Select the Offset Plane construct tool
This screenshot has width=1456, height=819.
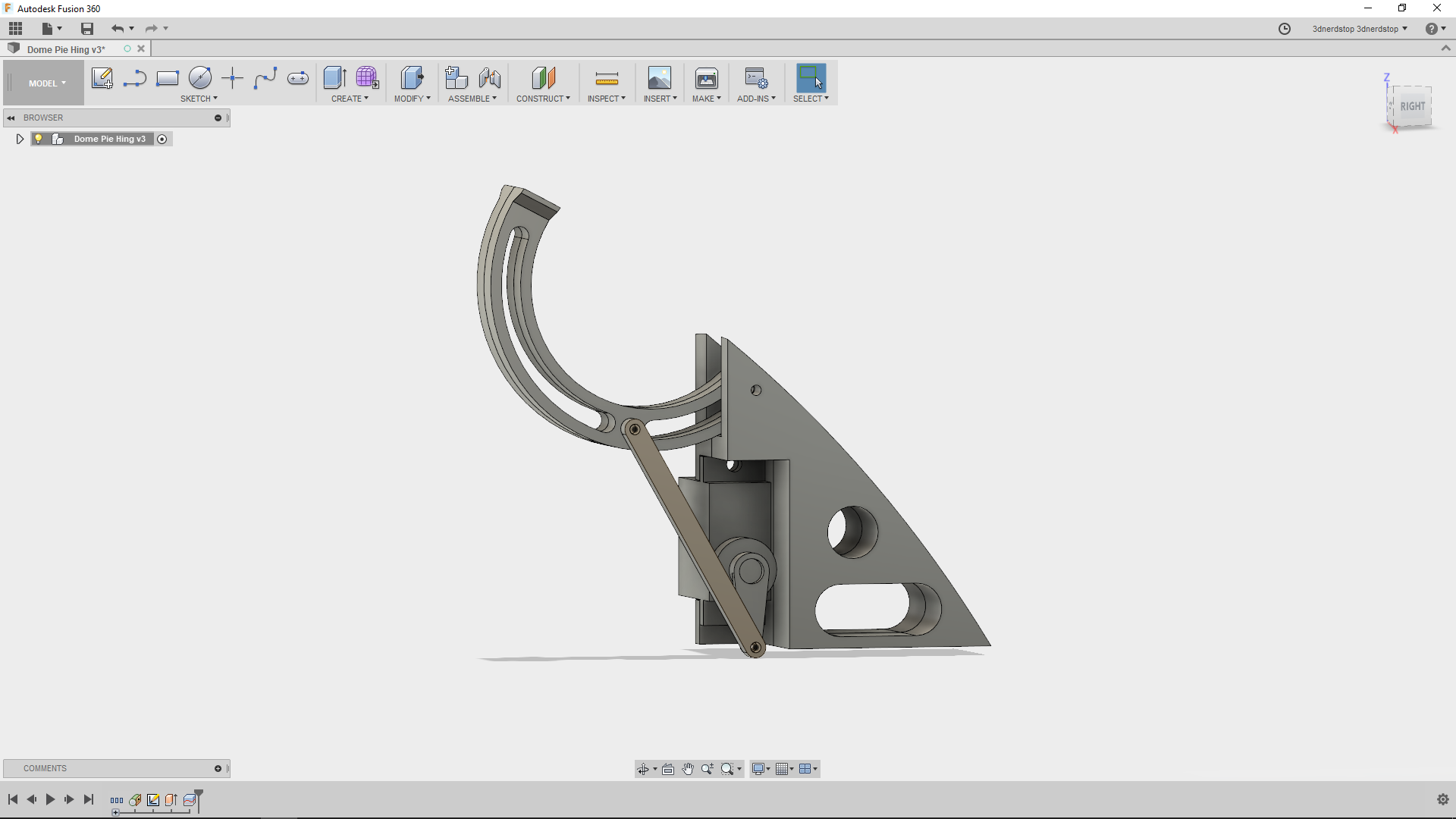click(544, 77)
